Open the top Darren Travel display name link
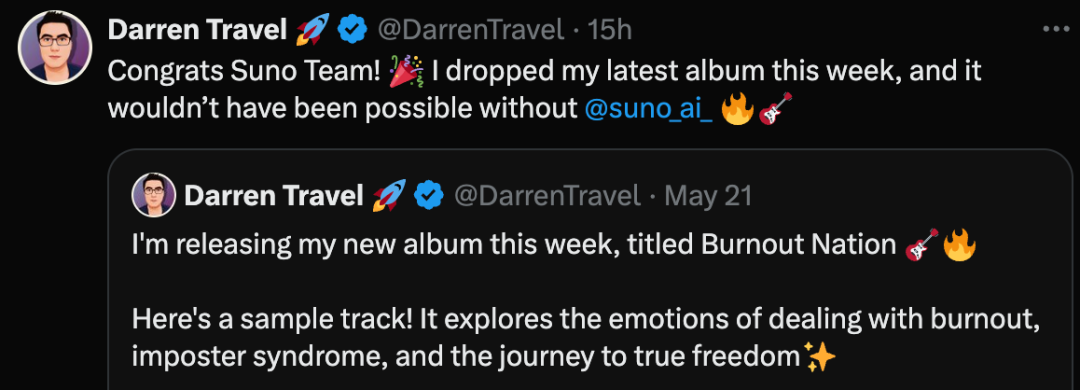 click(198, 30)
